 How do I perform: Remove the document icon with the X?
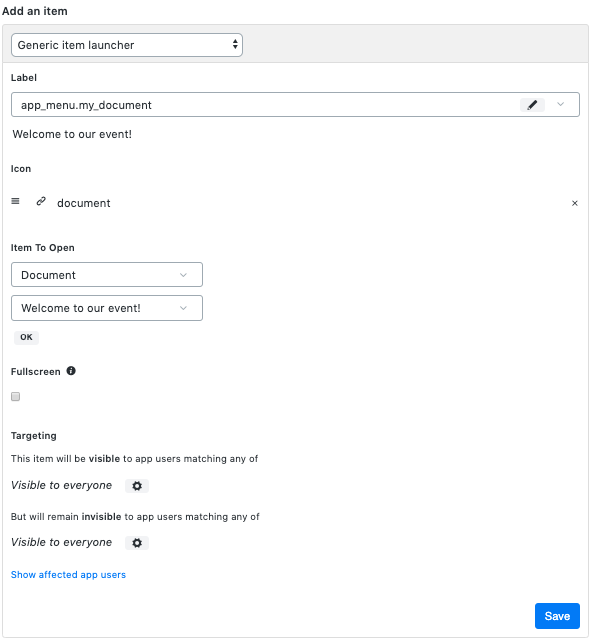click(574, 203)
